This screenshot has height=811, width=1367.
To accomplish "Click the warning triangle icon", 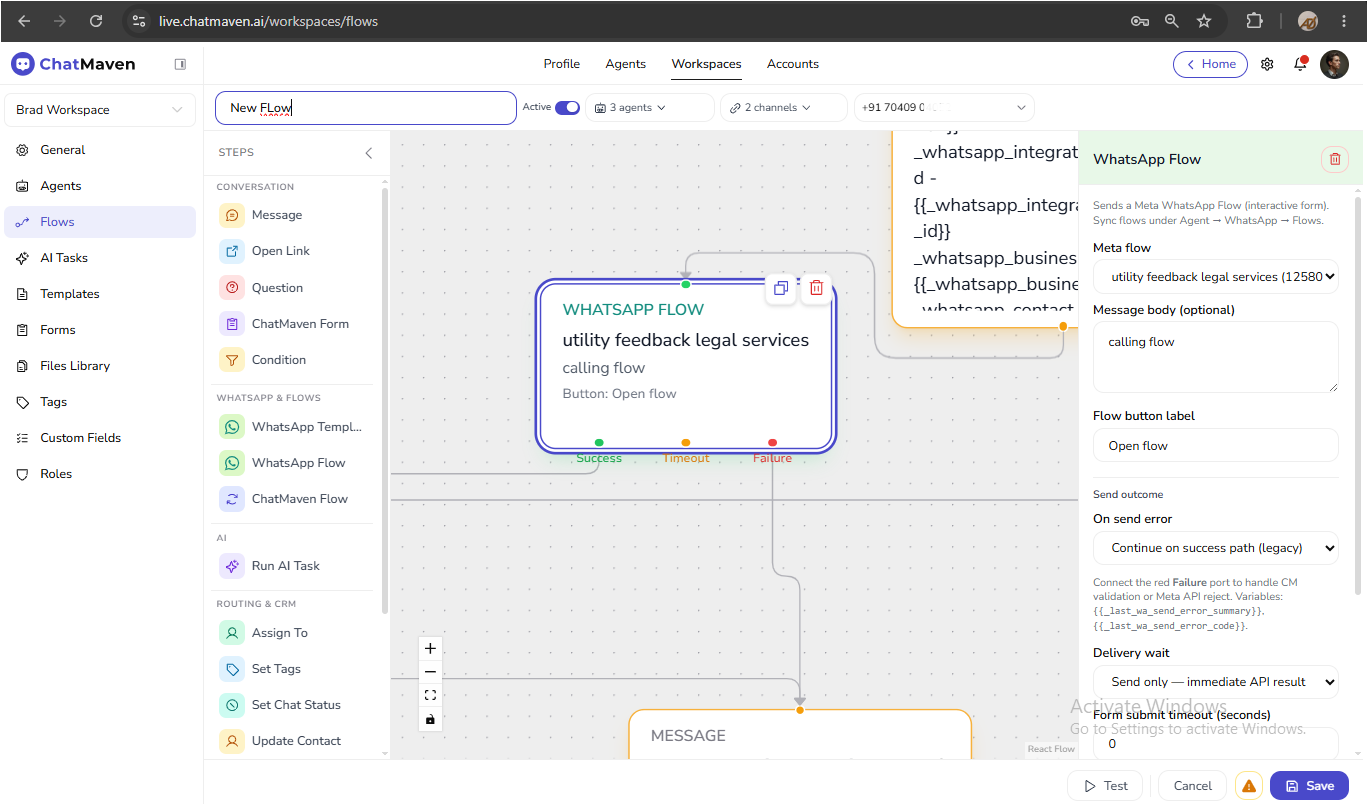I will point(1249,786).
